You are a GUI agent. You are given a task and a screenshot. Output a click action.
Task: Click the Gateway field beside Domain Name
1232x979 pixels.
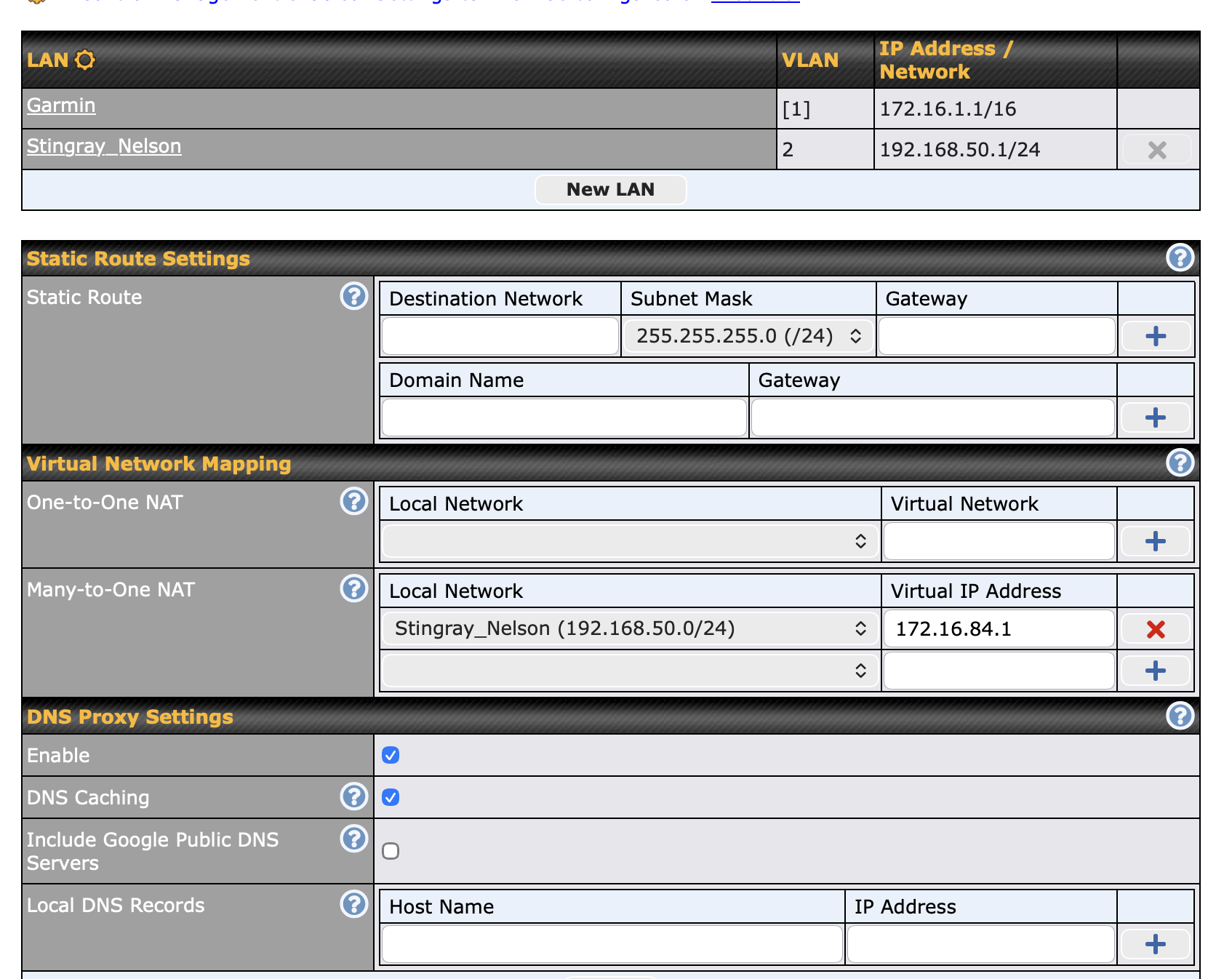933,417
